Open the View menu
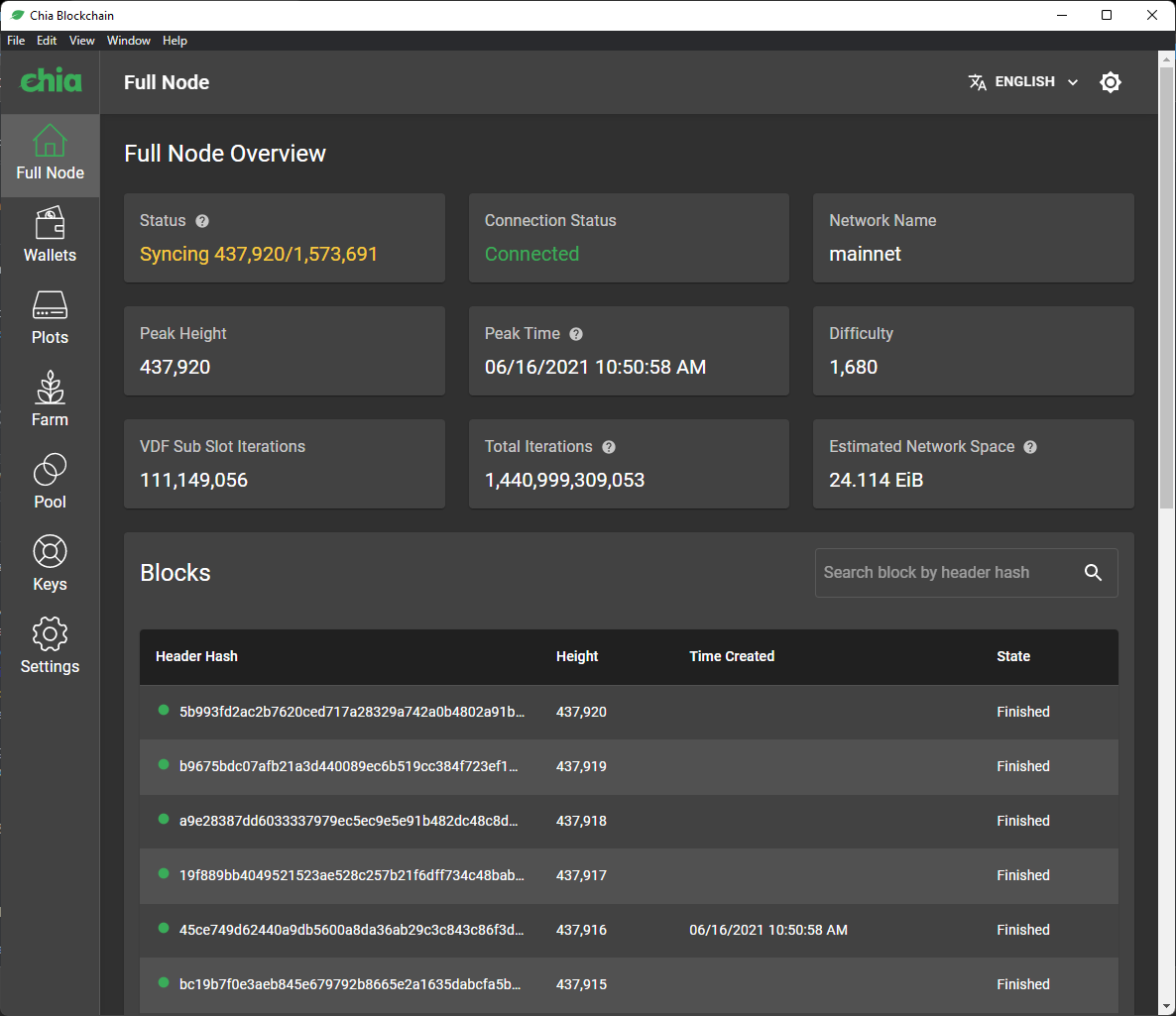This screenshot has width=1176, height=1016. click(x=81, y=41)
